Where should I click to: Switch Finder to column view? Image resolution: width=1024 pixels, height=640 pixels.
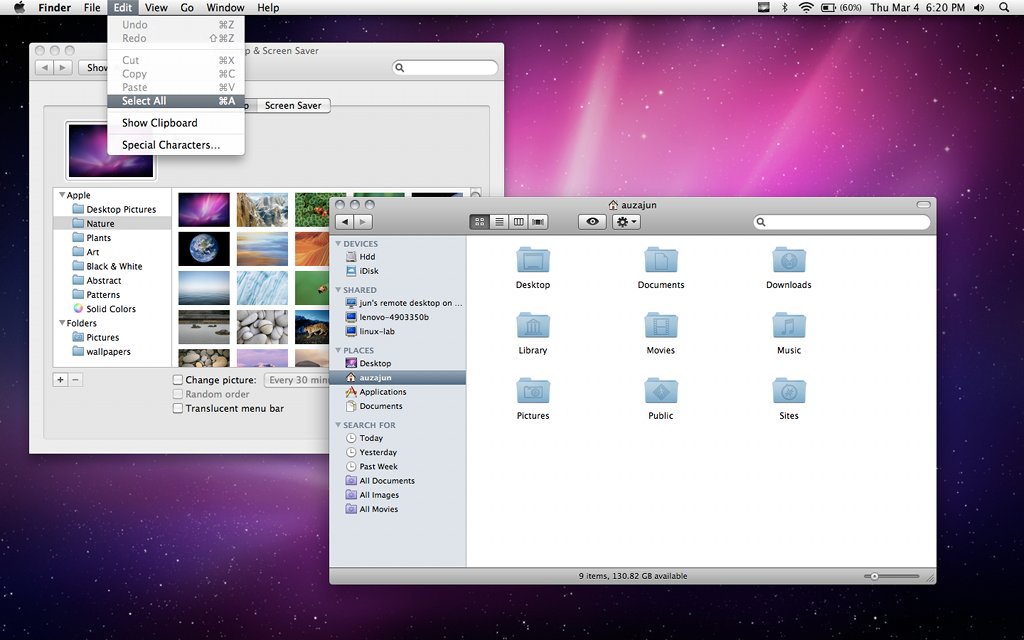point(519,222)
